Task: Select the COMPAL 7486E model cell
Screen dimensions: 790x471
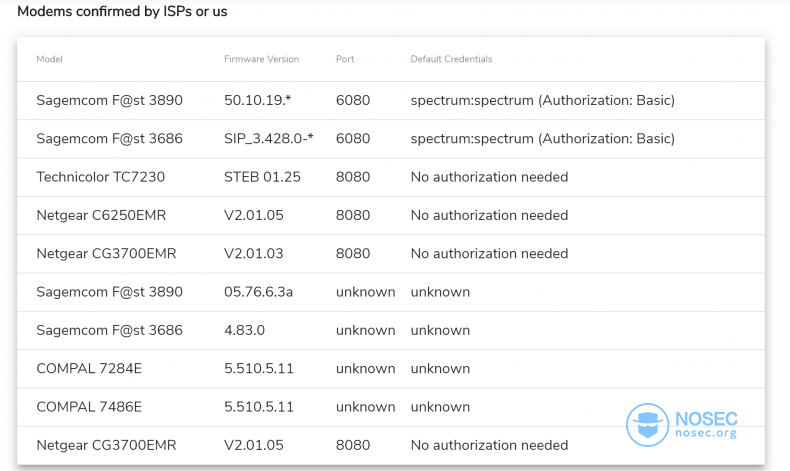Action: pyautogui.click(x=89, y=407)
